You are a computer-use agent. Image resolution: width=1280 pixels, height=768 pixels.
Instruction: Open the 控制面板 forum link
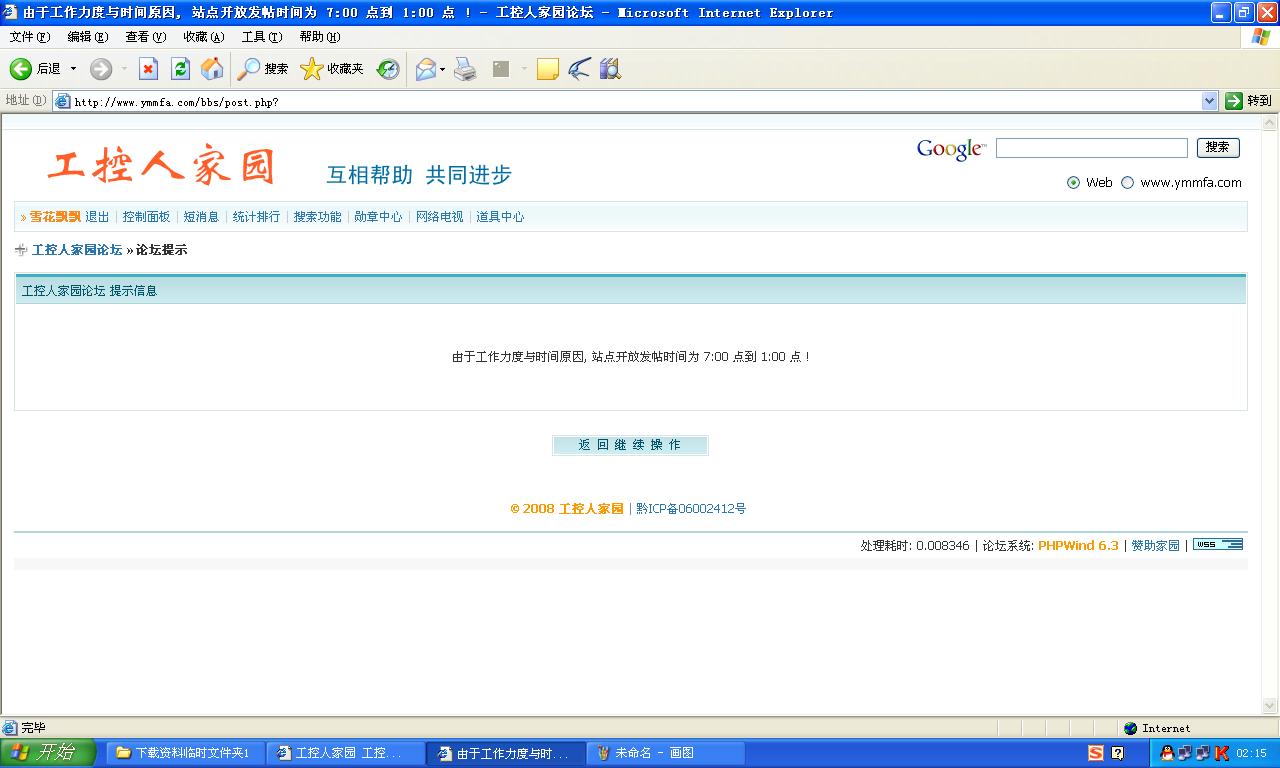point(146,217)
